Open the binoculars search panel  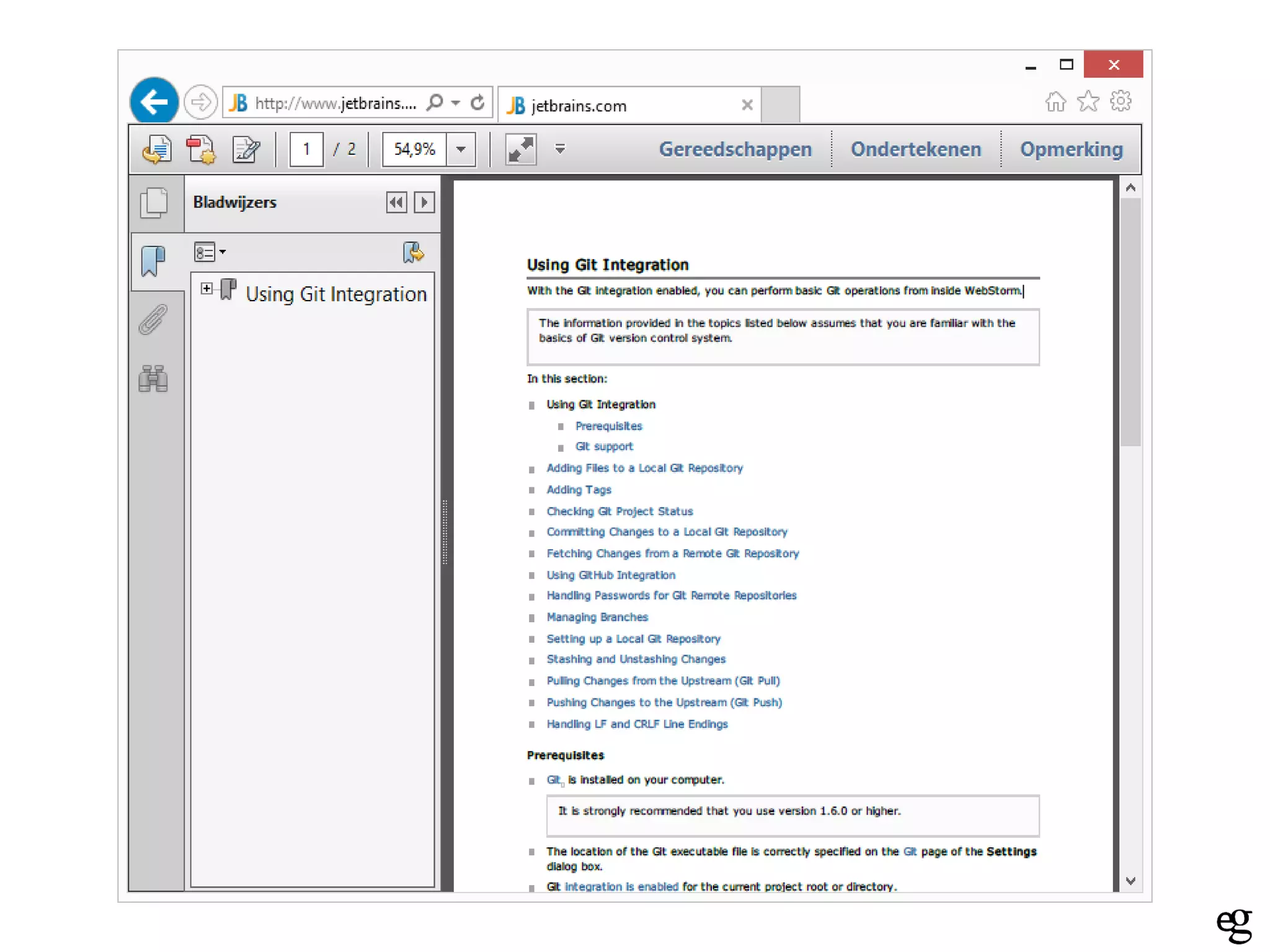[153, 378]
